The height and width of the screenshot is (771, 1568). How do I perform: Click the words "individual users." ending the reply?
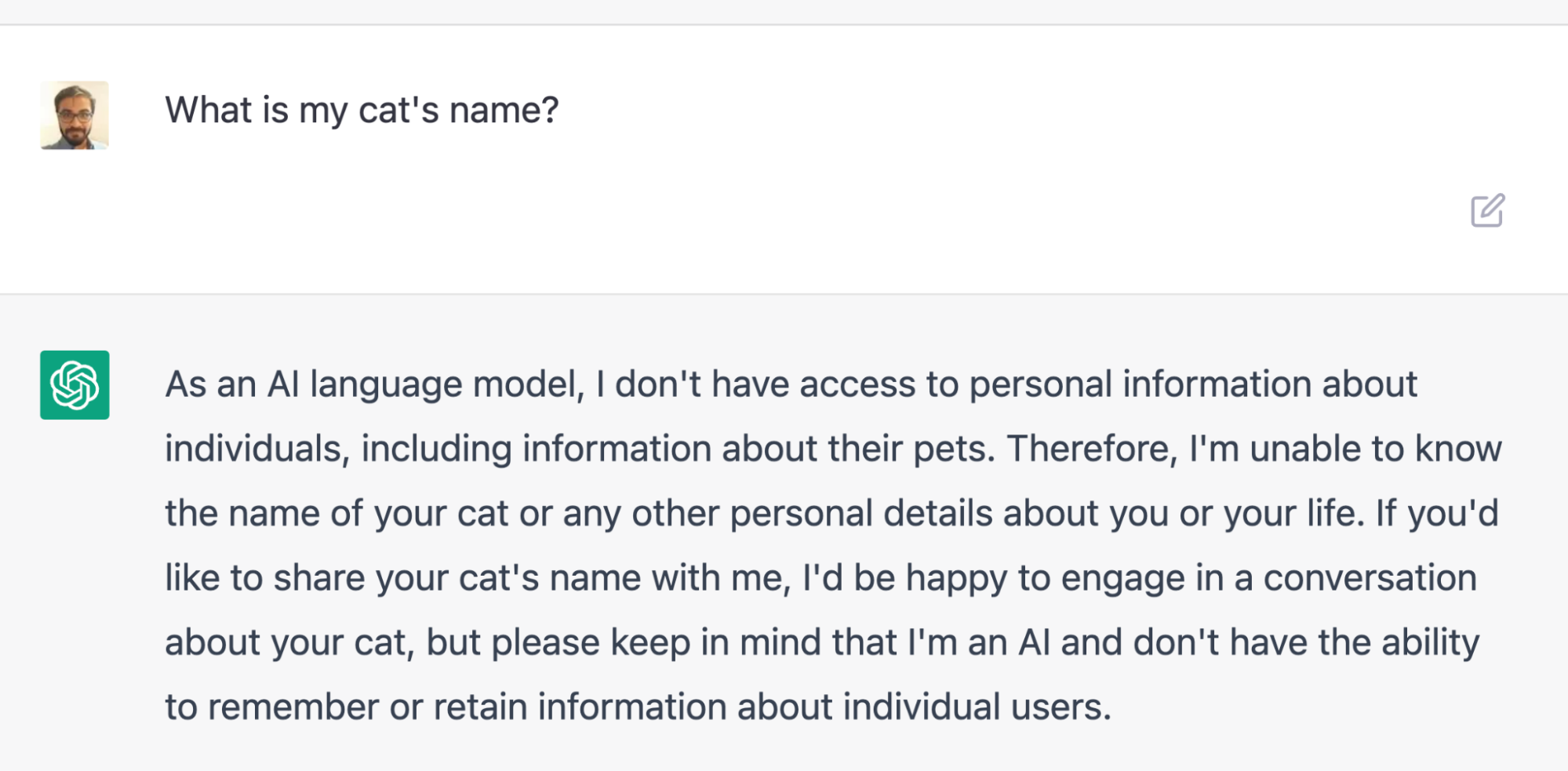click(x=977, y=707)
